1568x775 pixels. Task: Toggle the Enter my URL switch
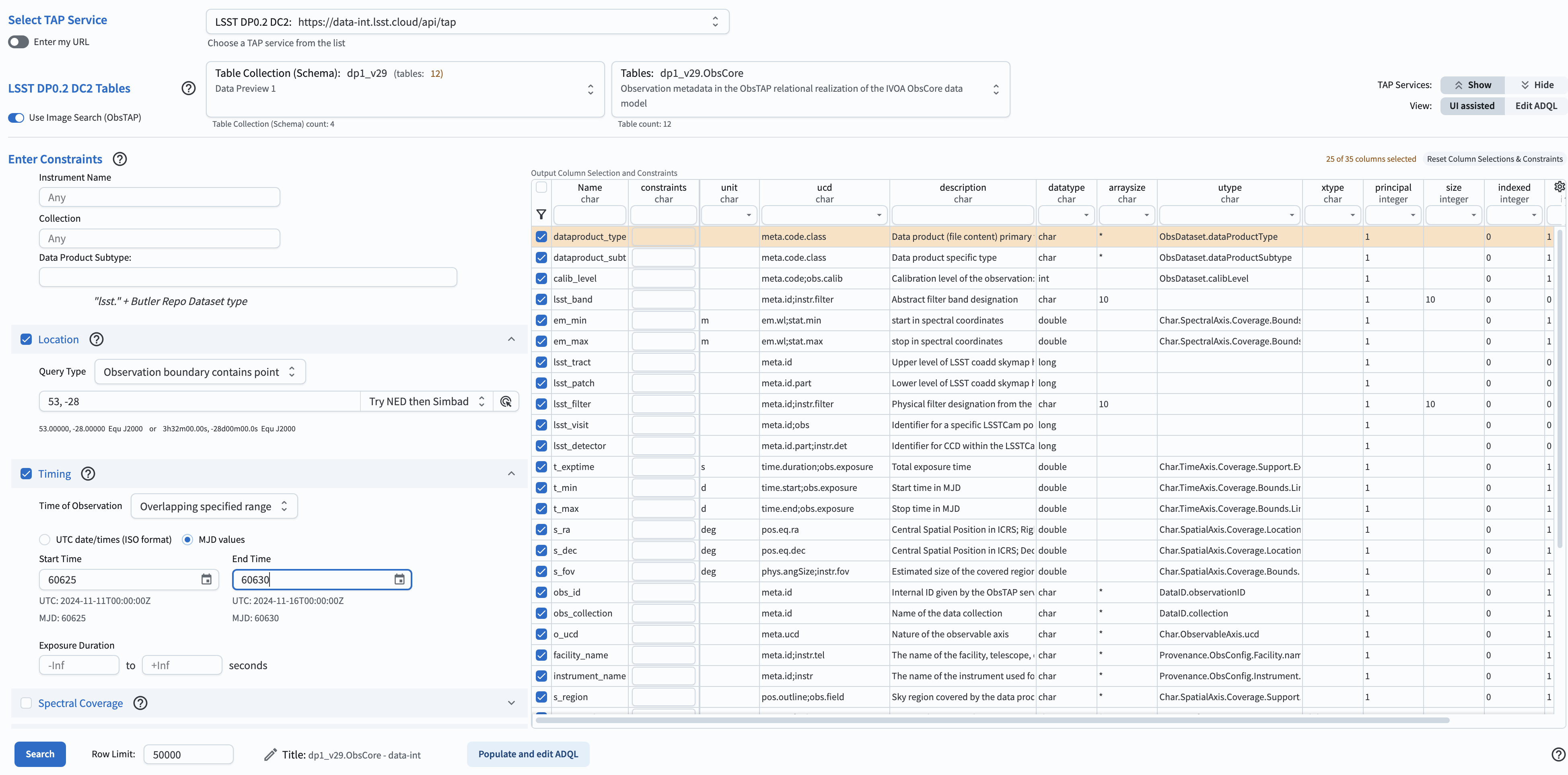(x=19, y=42)
